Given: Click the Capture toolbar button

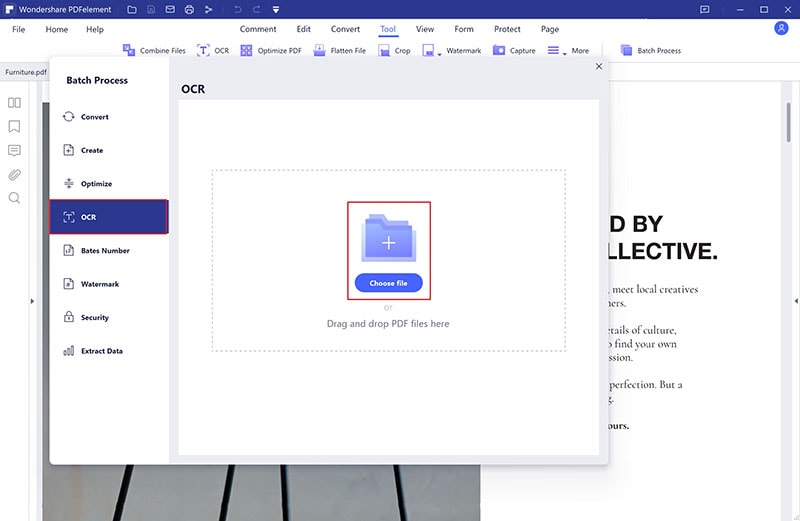Looking at the screenshot, I should pos(514,51).
